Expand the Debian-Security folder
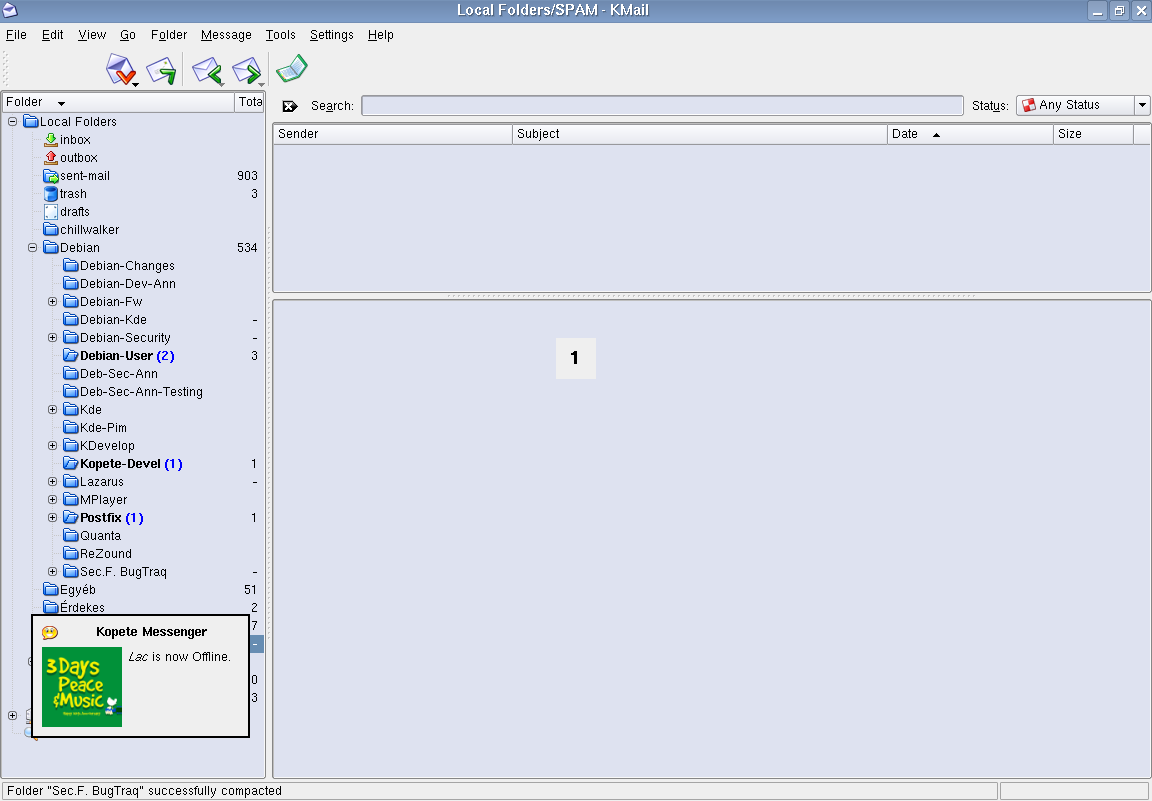The image size is (1152, 801). pyautogui.click(x=52, y=337)
